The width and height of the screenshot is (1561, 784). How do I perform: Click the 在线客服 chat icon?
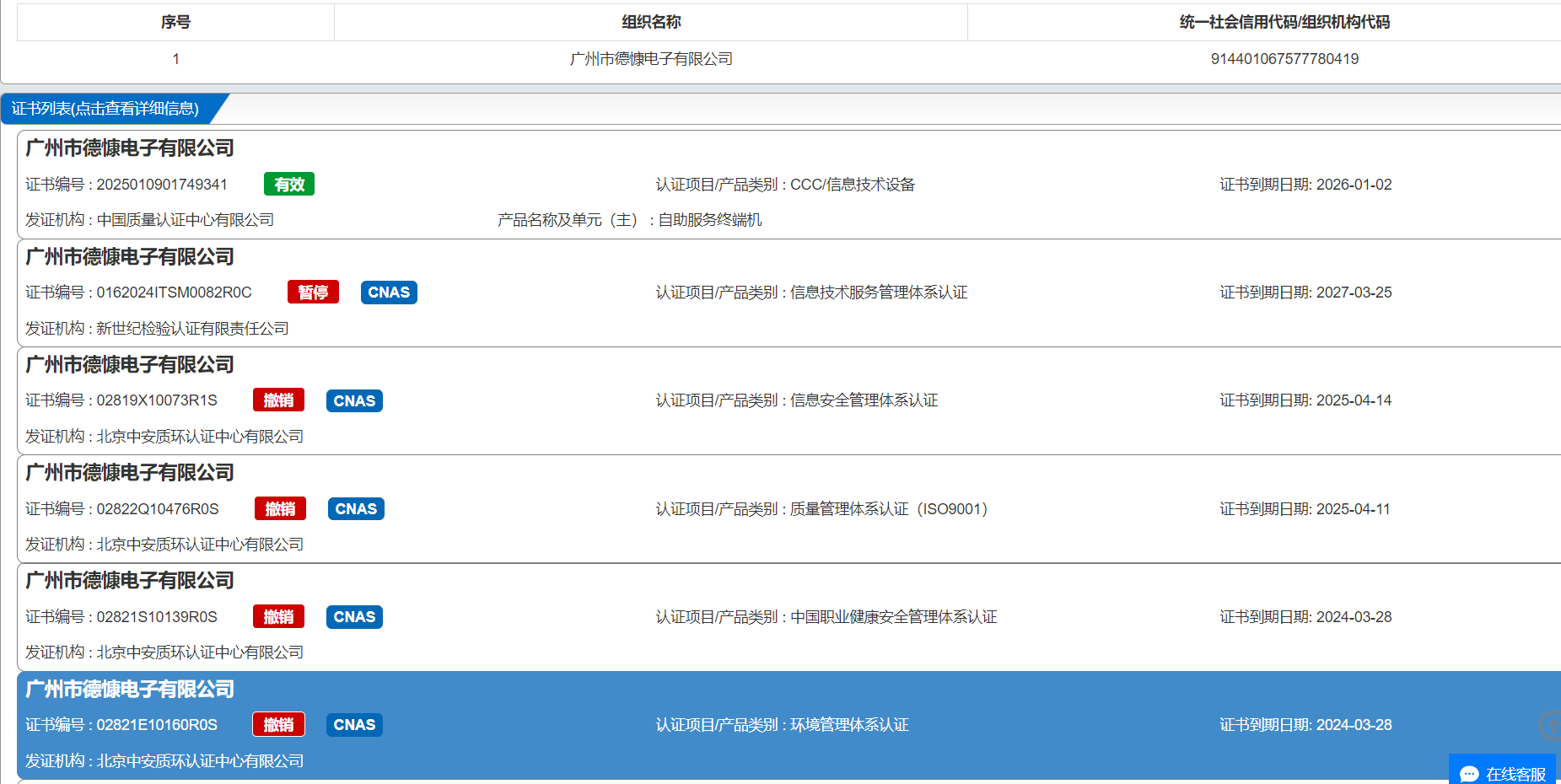click(x=1469, y=774)
